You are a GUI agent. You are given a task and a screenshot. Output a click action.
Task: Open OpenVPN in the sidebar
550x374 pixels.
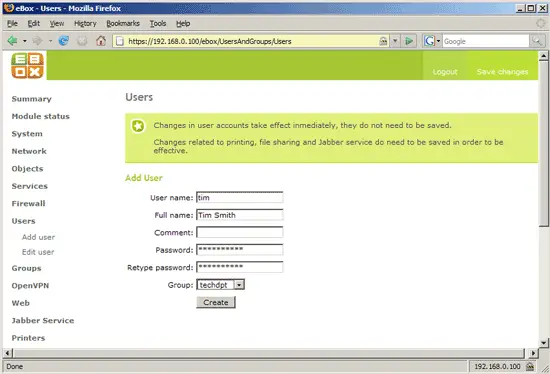[x=30, y=286]
